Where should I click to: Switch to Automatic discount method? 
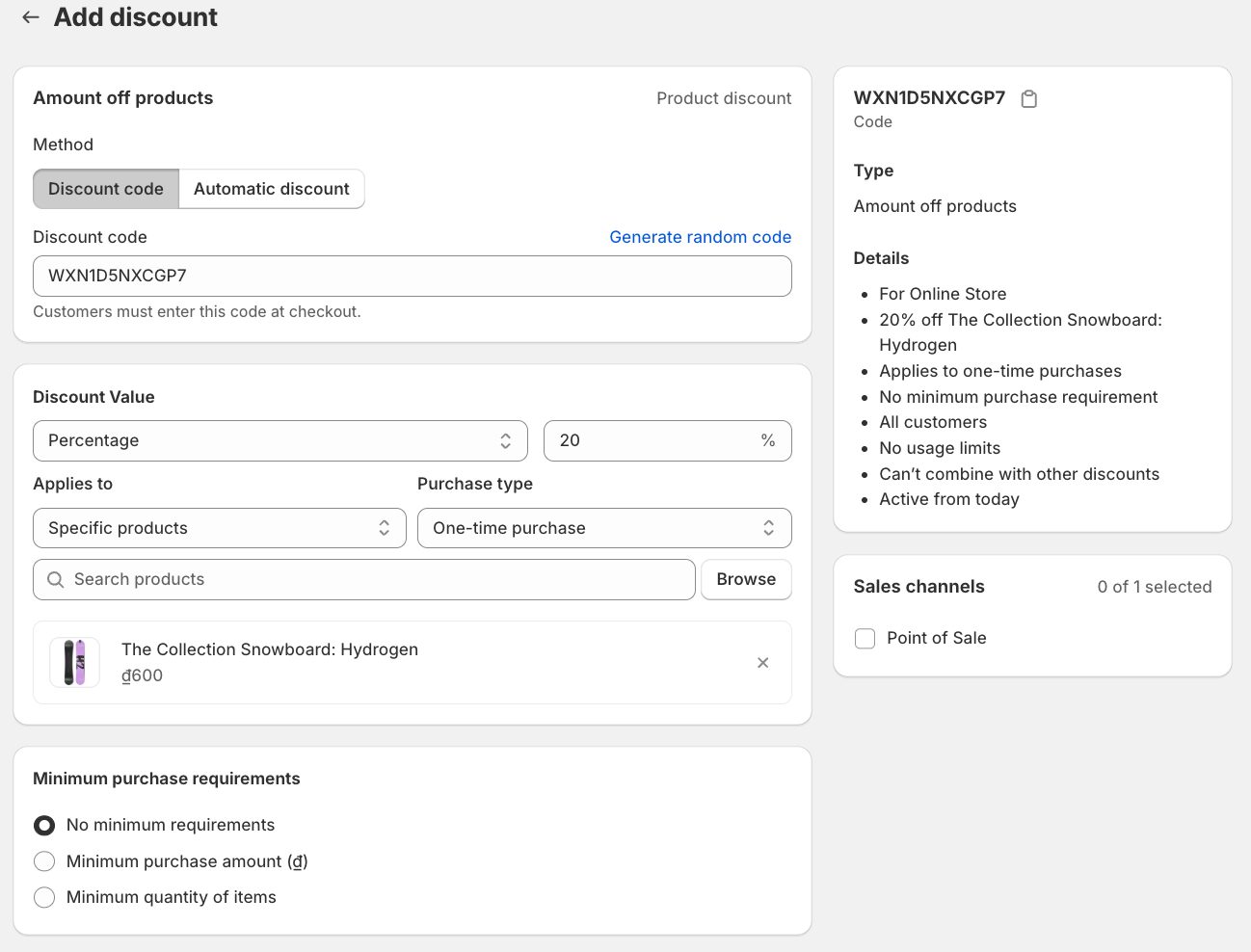click(271, 189)
